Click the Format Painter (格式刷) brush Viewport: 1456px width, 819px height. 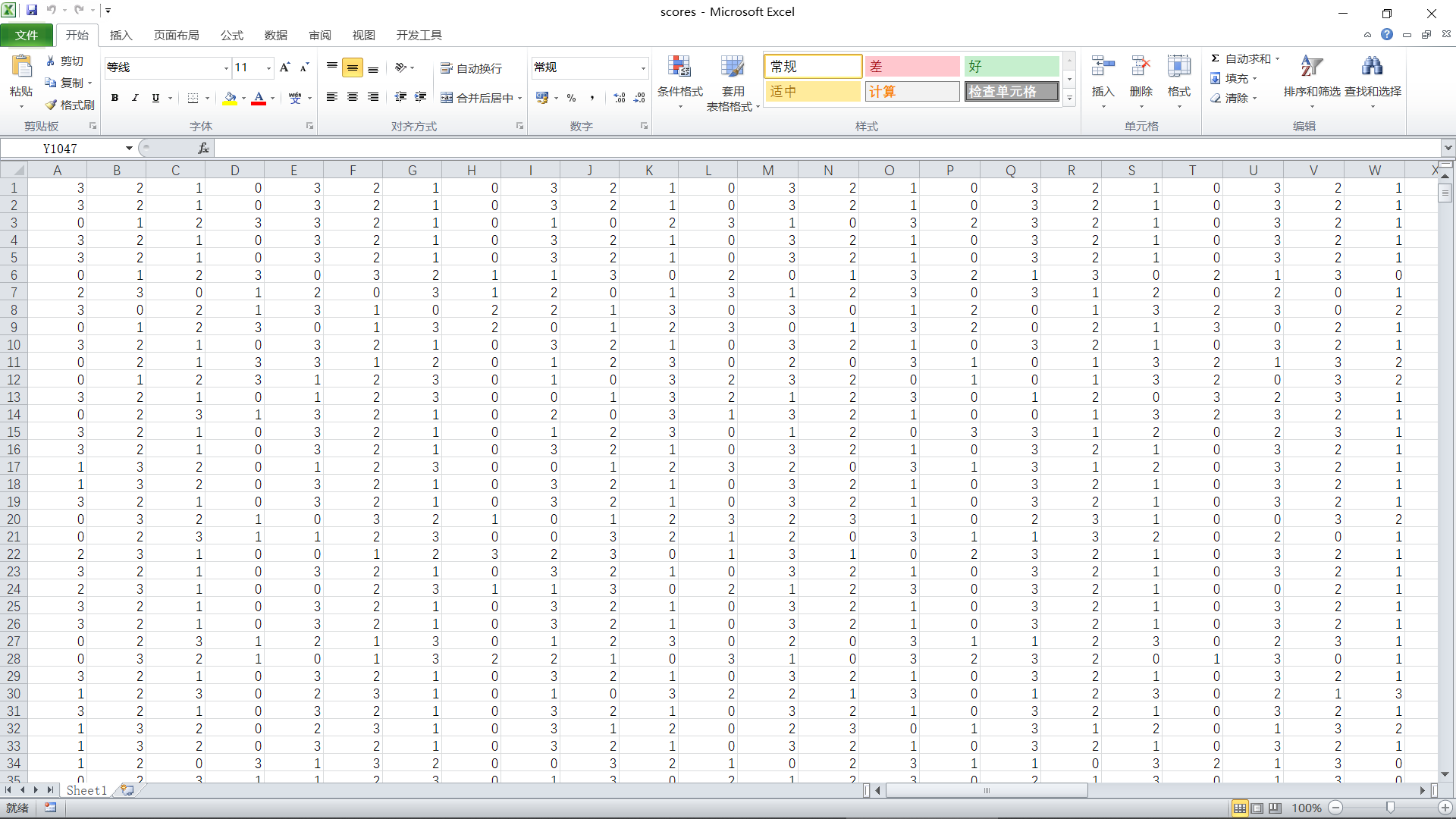click(50, 105)
